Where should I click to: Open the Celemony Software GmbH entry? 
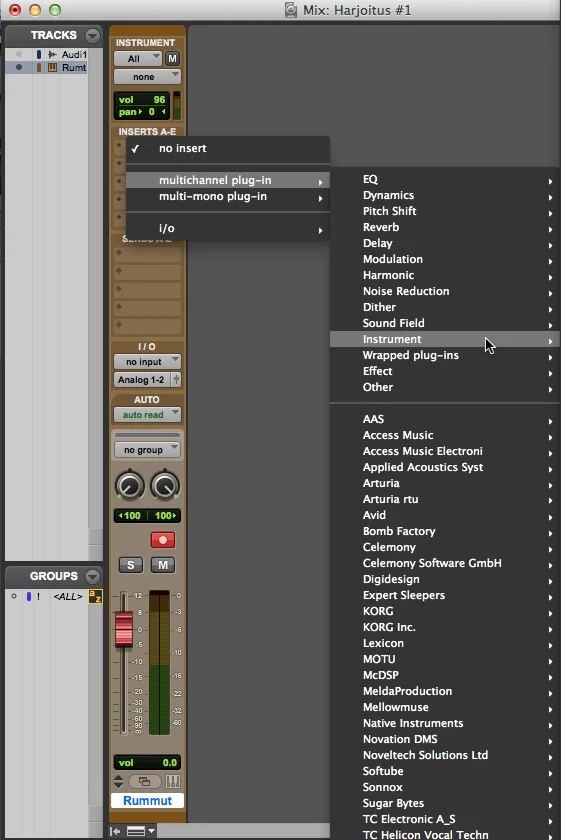click(445, 563)
